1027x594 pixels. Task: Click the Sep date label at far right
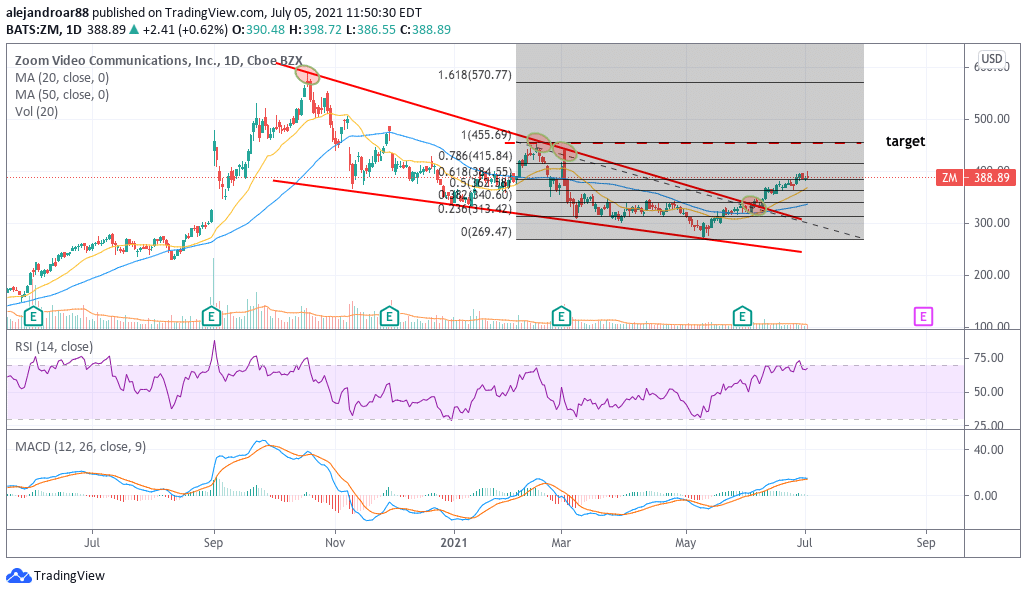click(925, 543)
